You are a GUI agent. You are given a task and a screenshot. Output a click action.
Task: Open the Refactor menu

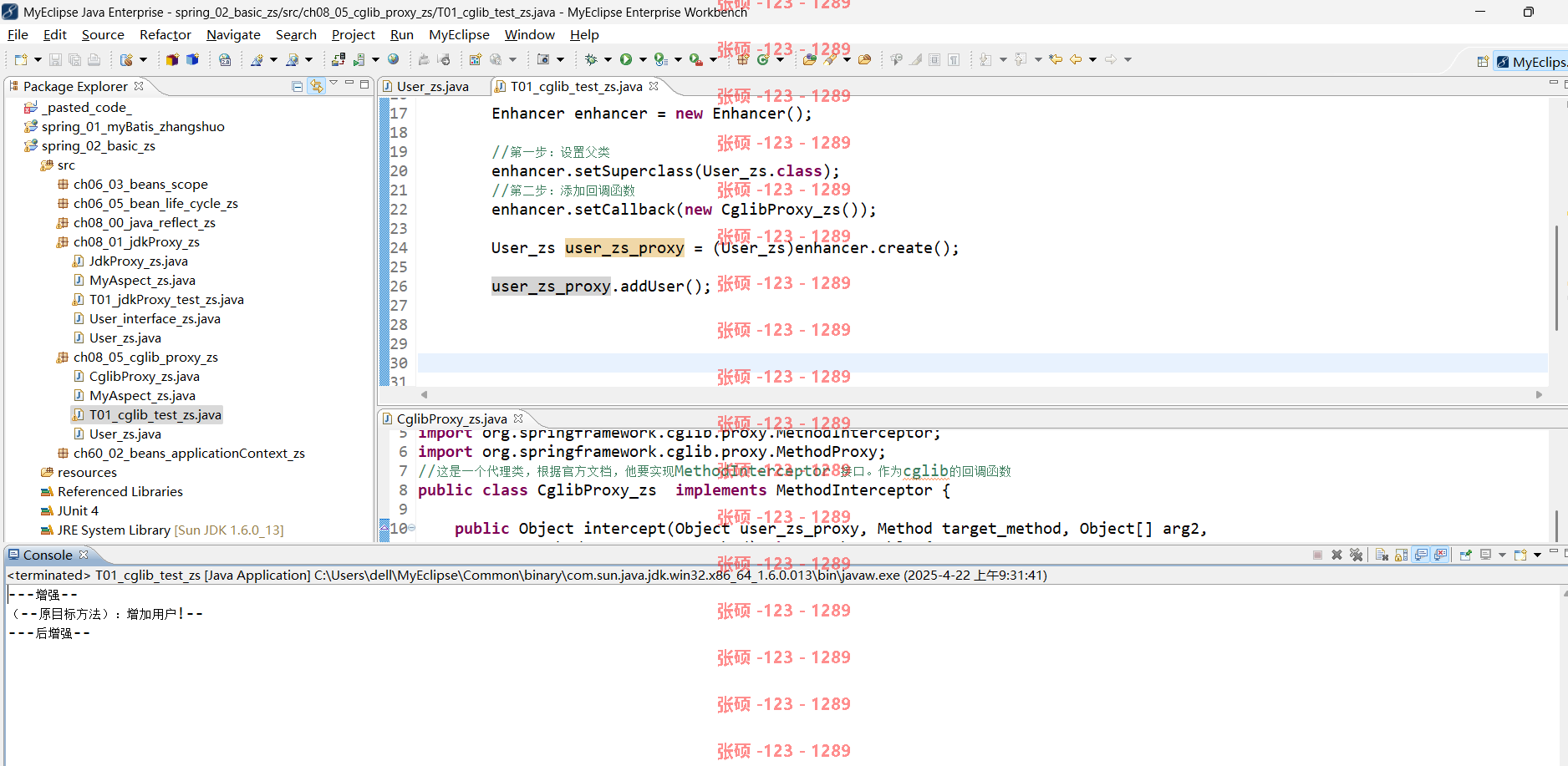tap(165, 34)
